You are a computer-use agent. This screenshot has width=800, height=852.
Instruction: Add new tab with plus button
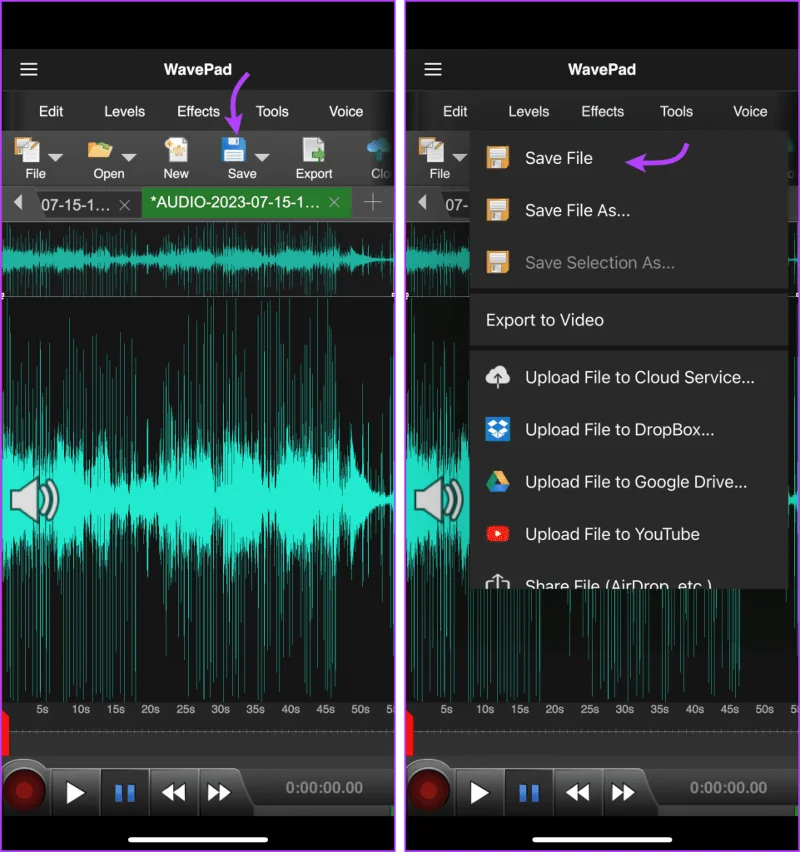click(x=373, y=202)
